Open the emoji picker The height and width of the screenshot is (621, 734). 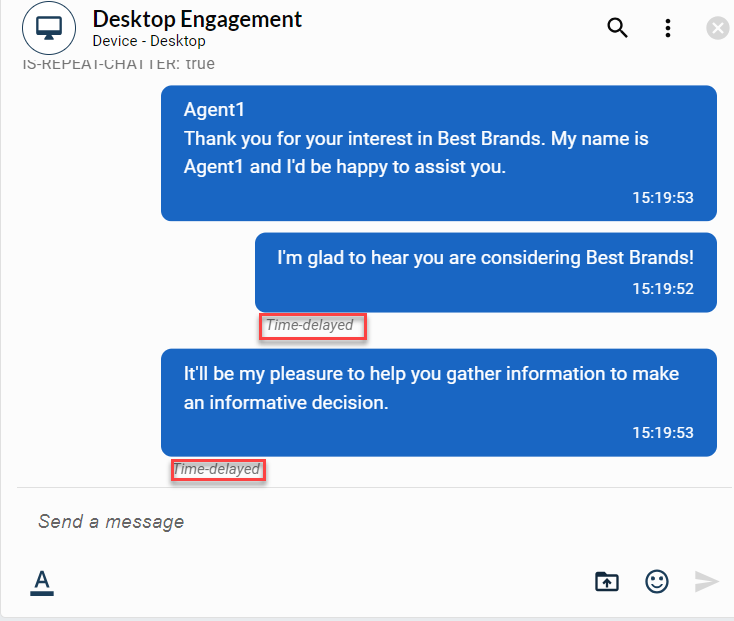pyautogui.click(x=656, y=581)
